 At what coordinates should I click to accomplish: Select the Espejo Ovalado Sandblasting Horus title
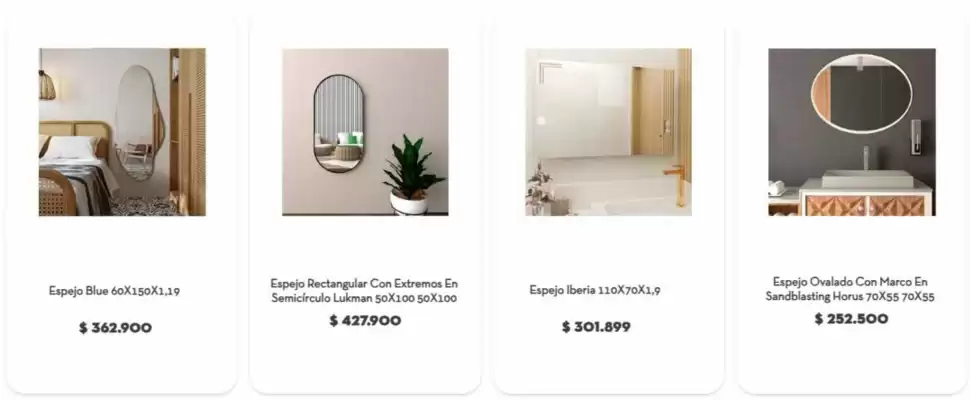850,289
